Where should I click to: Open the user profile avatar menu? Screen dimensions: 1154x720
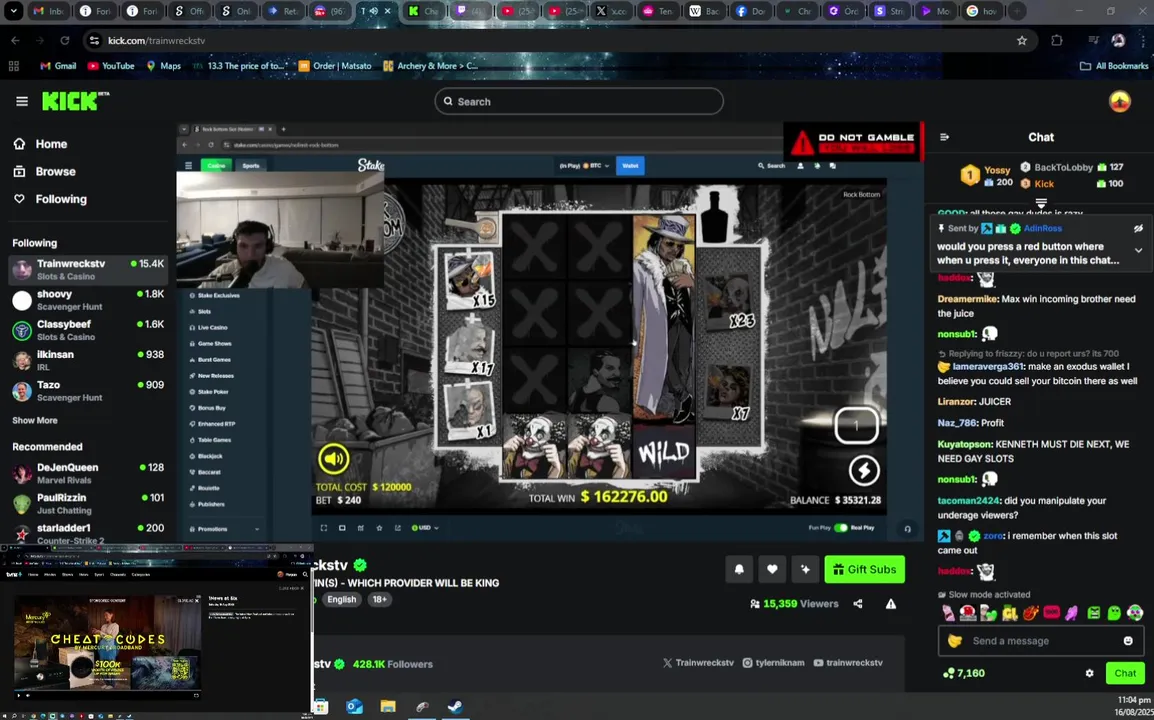1119,101
